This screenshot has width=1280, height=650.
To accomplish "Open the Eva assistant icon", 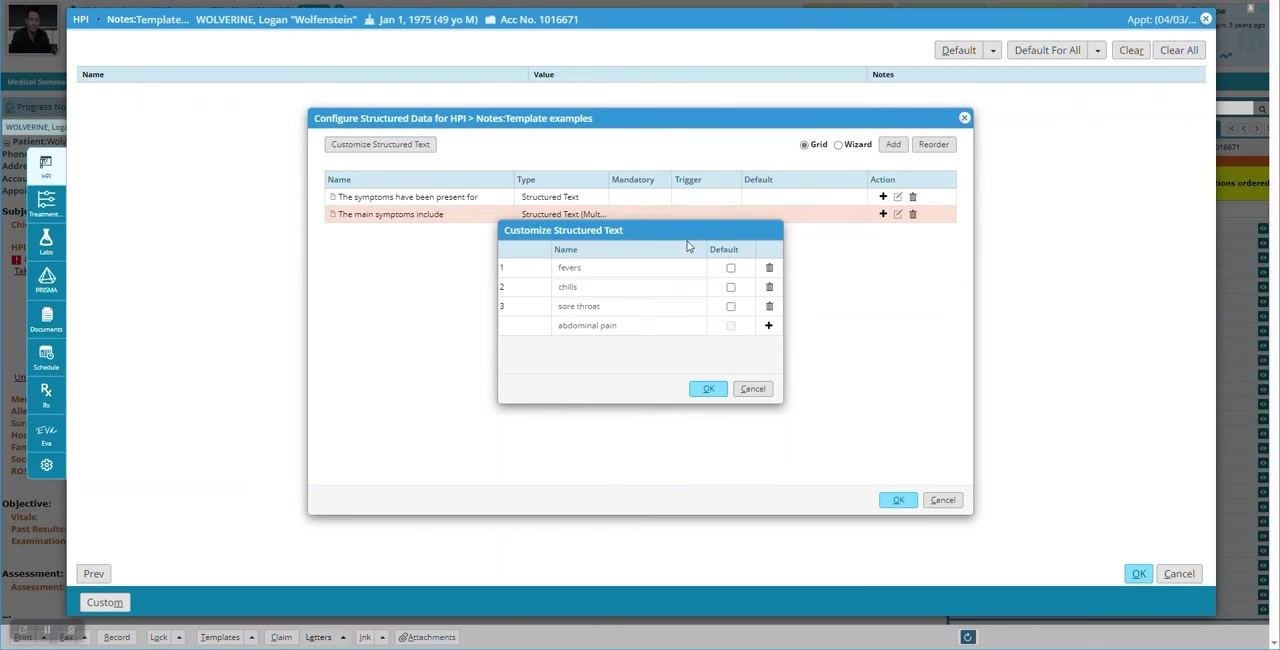I will (x=46, y=433).
